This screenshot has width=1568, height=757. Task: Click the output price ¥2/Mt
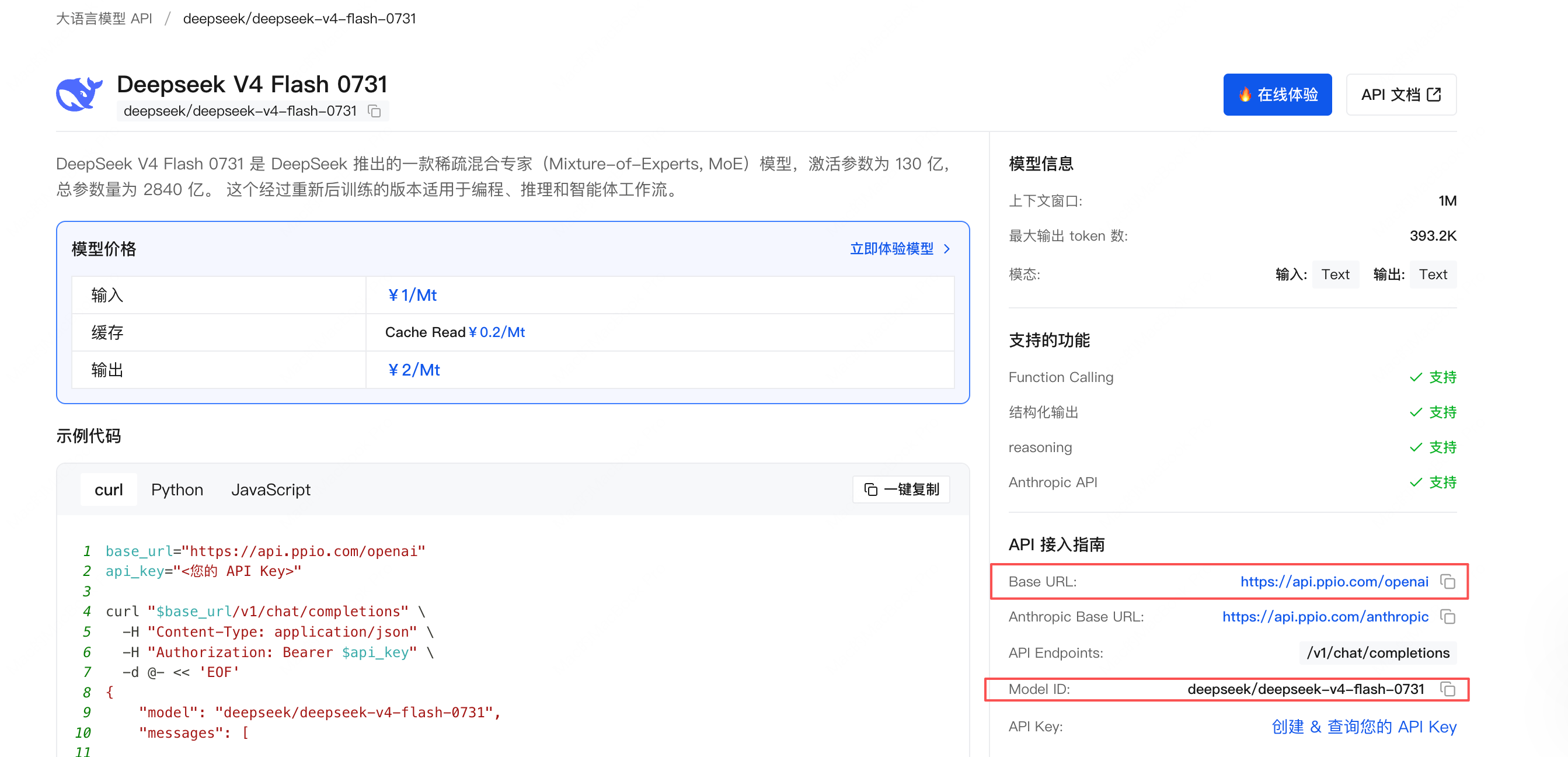coord(413,370)
